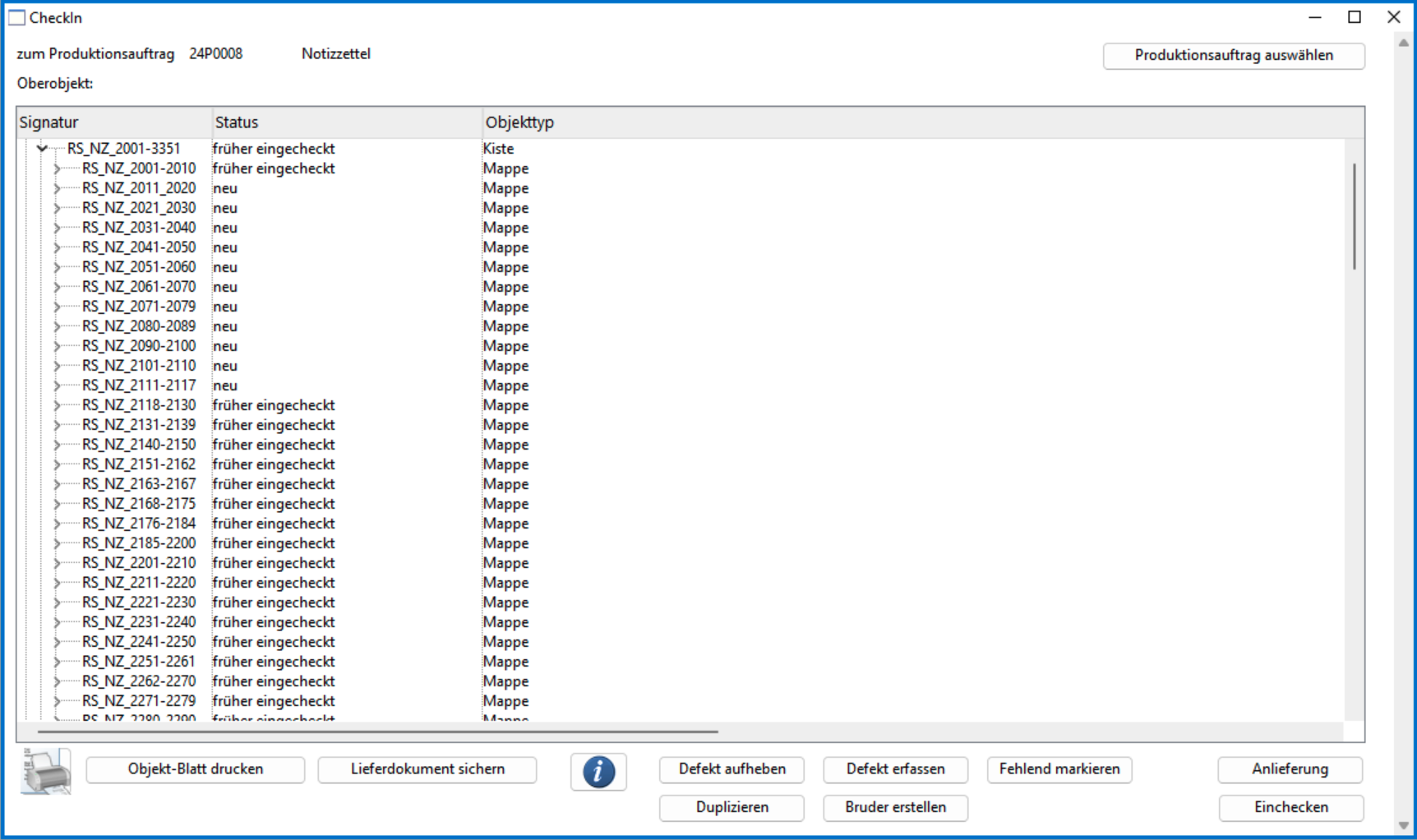Viewport: 1417px width, 840px height.
Task: Select the RS_NZ_2051-2060 row
Action: point(139,267)
